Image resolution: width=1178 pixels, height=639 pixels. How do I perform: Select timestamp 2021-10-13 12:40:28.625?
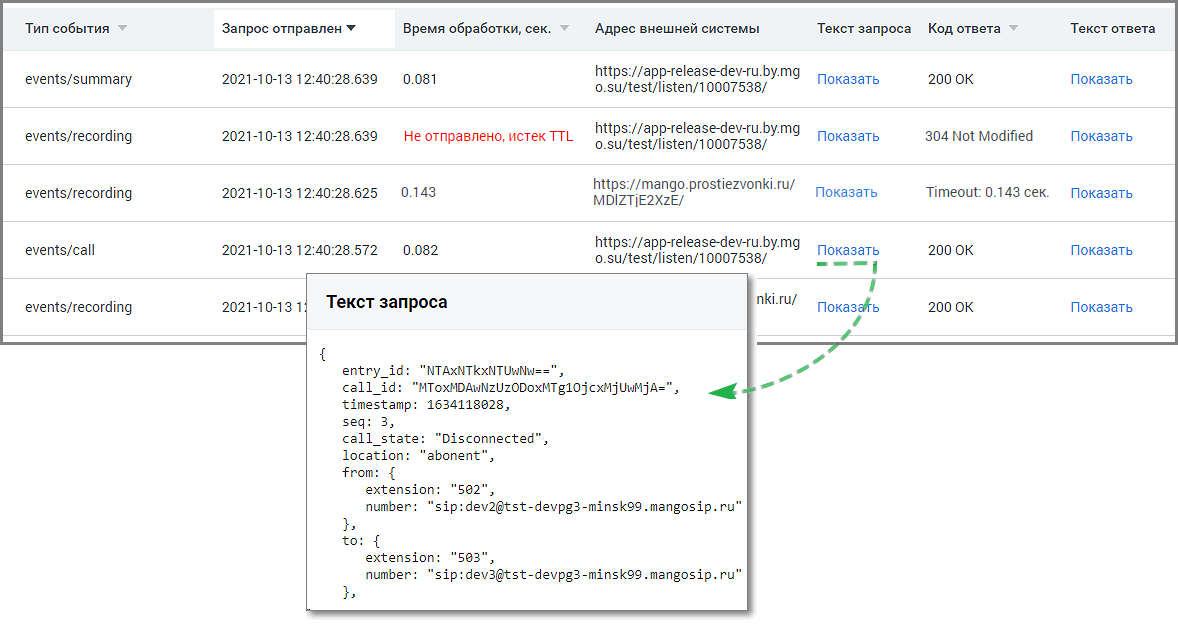[x=300, y=193]
